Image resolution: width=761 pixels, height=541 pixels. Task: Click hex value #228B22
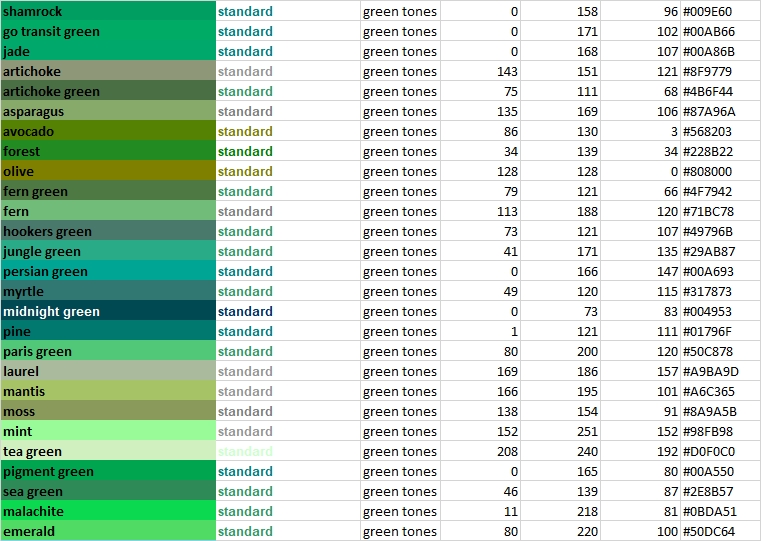point(708,151)
